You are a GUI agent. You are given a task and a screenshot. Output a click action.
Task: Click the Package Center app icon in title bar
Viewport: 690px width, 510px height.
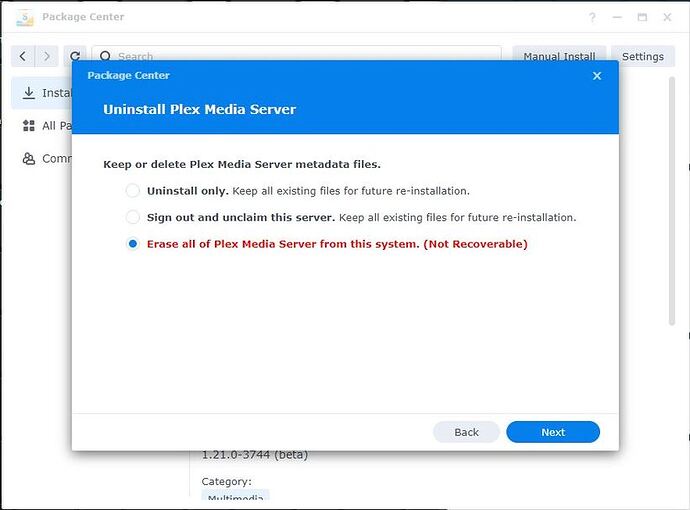tap(25, 17)
